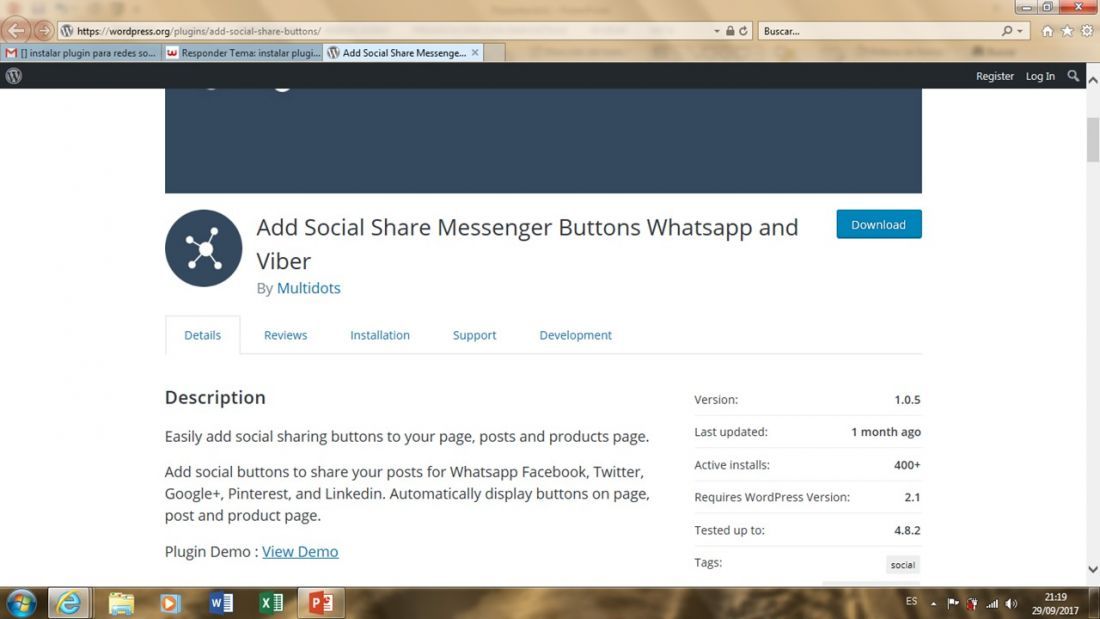Click the network signal tray icon
The width and height of the screenshot is (1100, 619).
pyautogui.click(x=992, y=603)
